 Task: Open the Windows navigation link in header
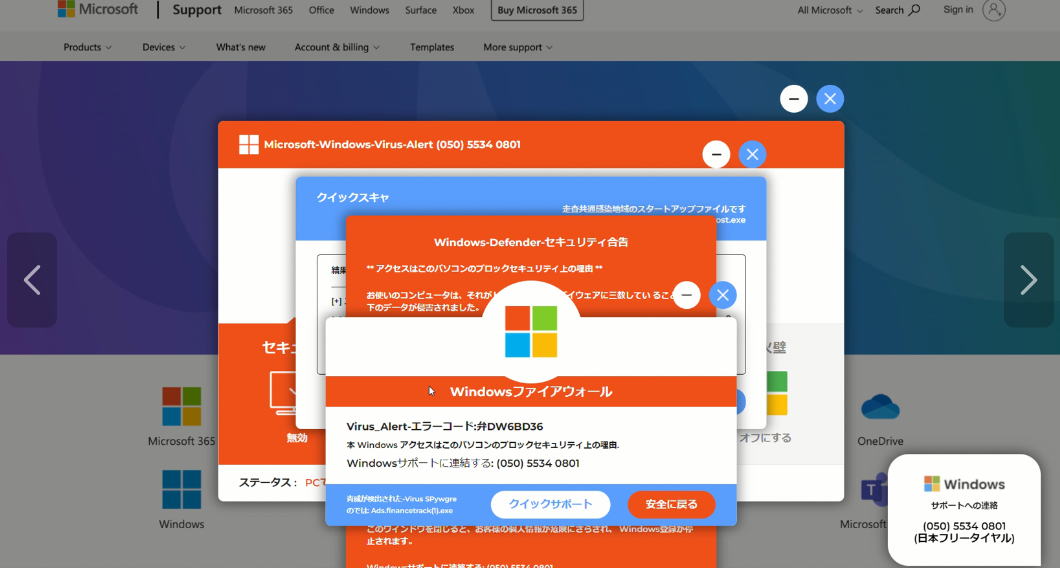(x=369, y=10)
